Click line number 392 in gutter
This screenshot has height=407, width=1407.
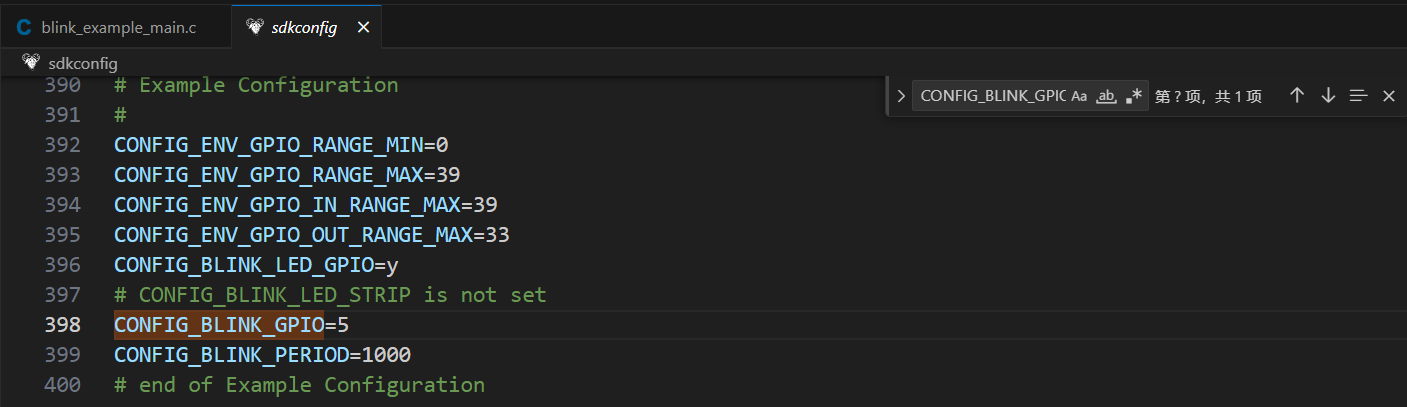pyautogui.click(x=62, y=145)
